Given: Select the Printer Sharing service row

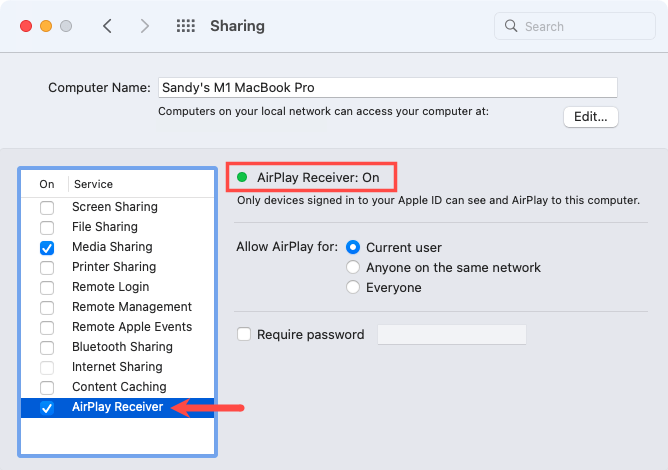Looking at the screenshot, I should tap(118, 267).
